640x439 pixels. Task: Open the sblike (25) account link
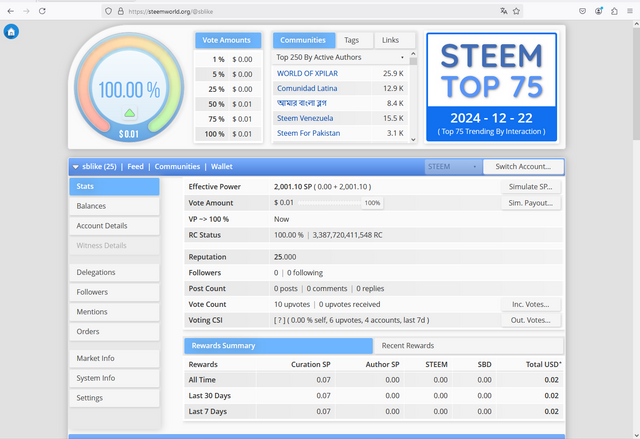coord(99,167)
